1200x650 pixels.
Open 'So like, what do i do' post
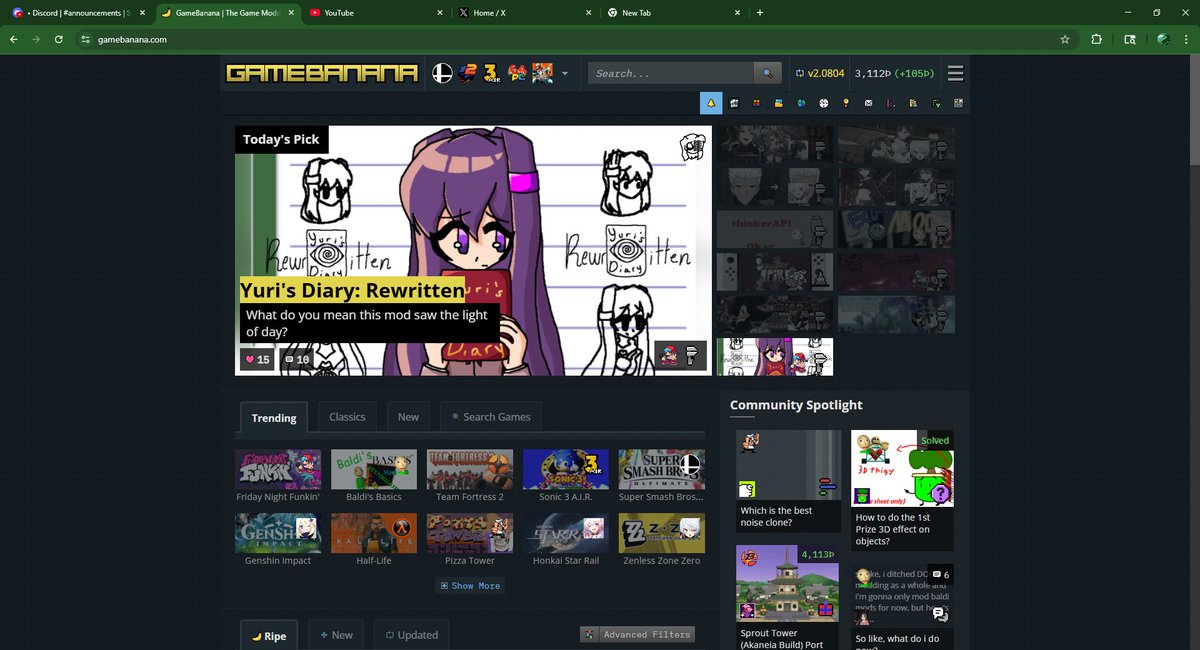902,607
